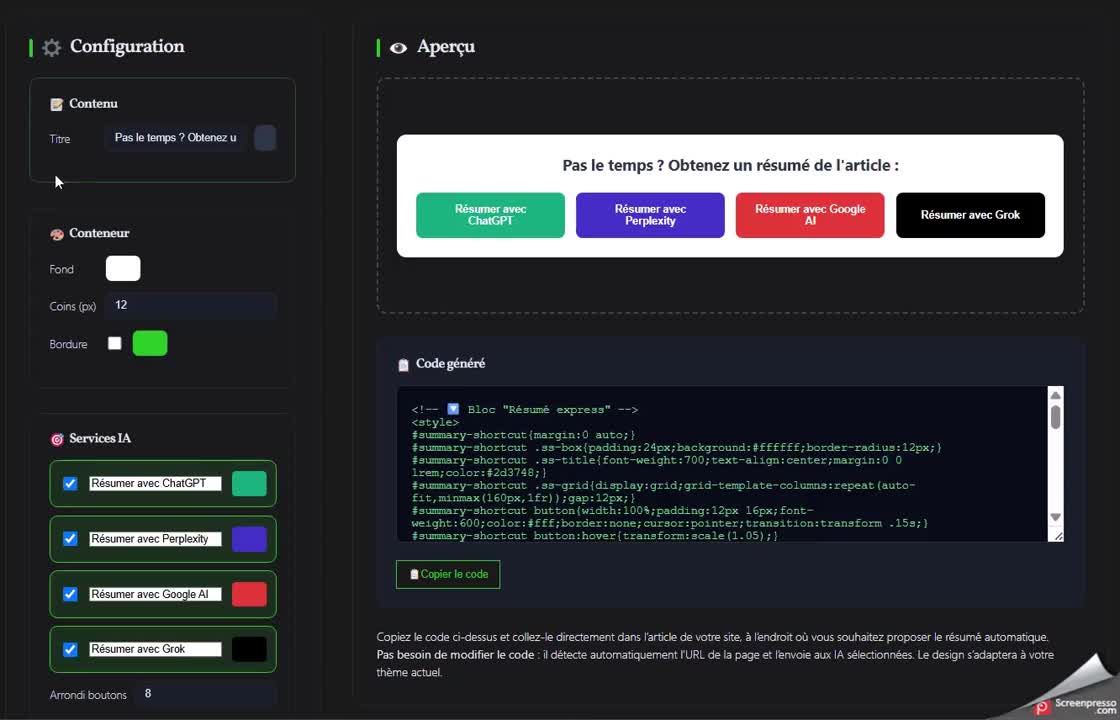Disable the Résumer avec Perplexity checkbox

[x=70, y=539]
